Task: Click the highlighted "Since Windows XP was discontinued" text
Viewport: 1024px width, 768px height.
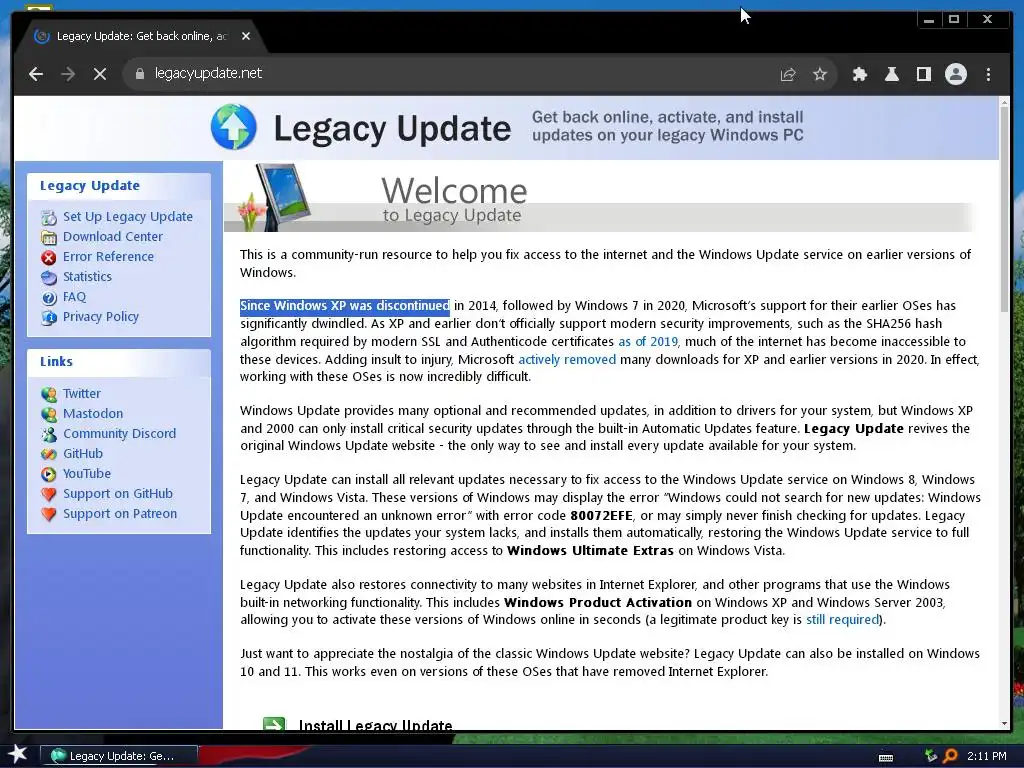Action: pyautogui.click(x=344, y=306)
